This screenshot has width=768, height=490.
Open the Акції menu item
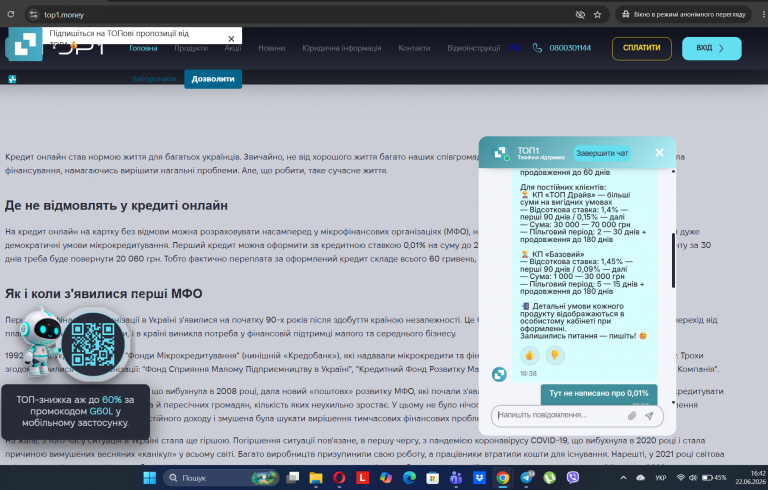click(x=233, y=48)
